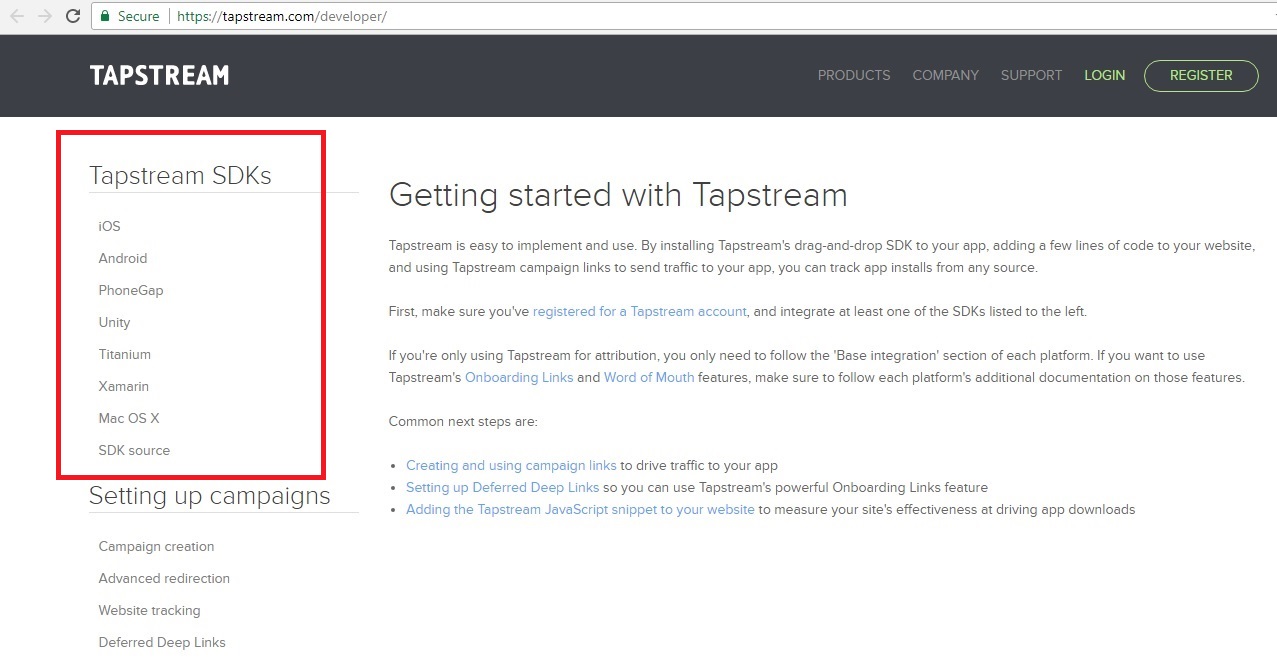Open 'Adding the Tapstream JavaScript snippet' link

click(x=580, y=509)
